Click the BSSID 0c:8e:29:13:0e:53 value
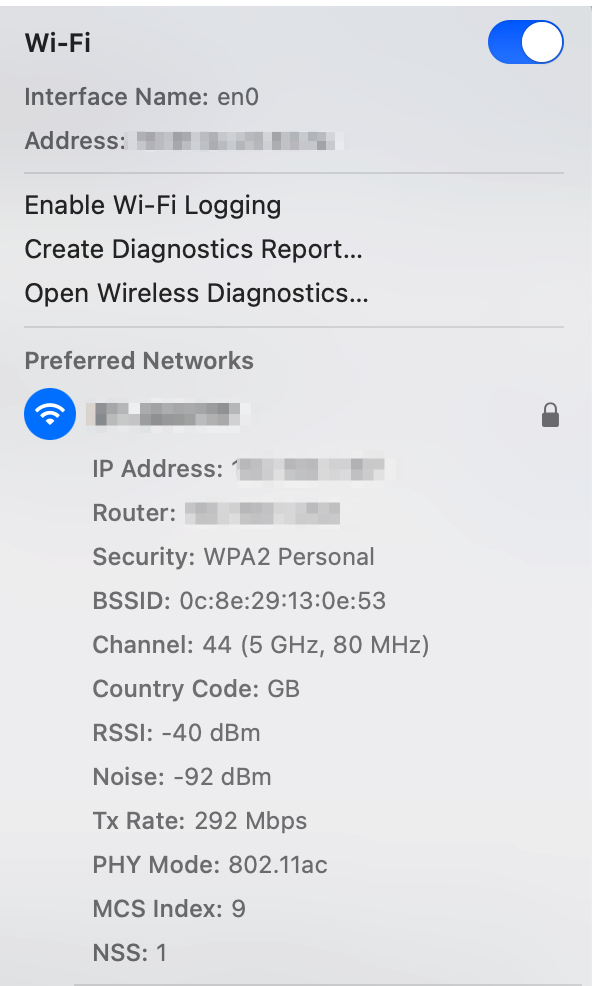Image resolution: width=592 pixels, height=986 pixels. [x=282, y=601]
